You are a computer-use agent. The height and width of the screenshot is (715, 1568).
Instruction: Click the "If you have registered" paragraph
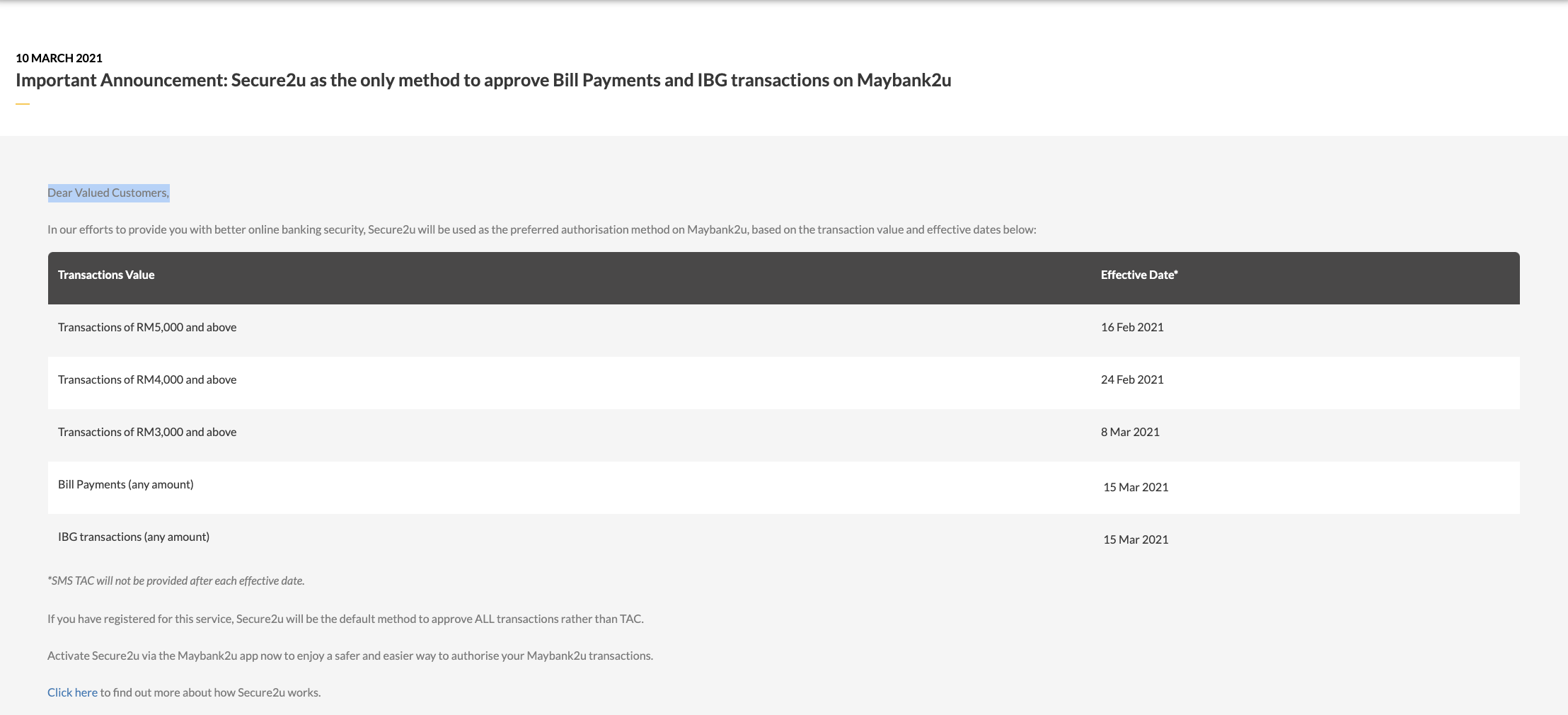tap(345, 619)
